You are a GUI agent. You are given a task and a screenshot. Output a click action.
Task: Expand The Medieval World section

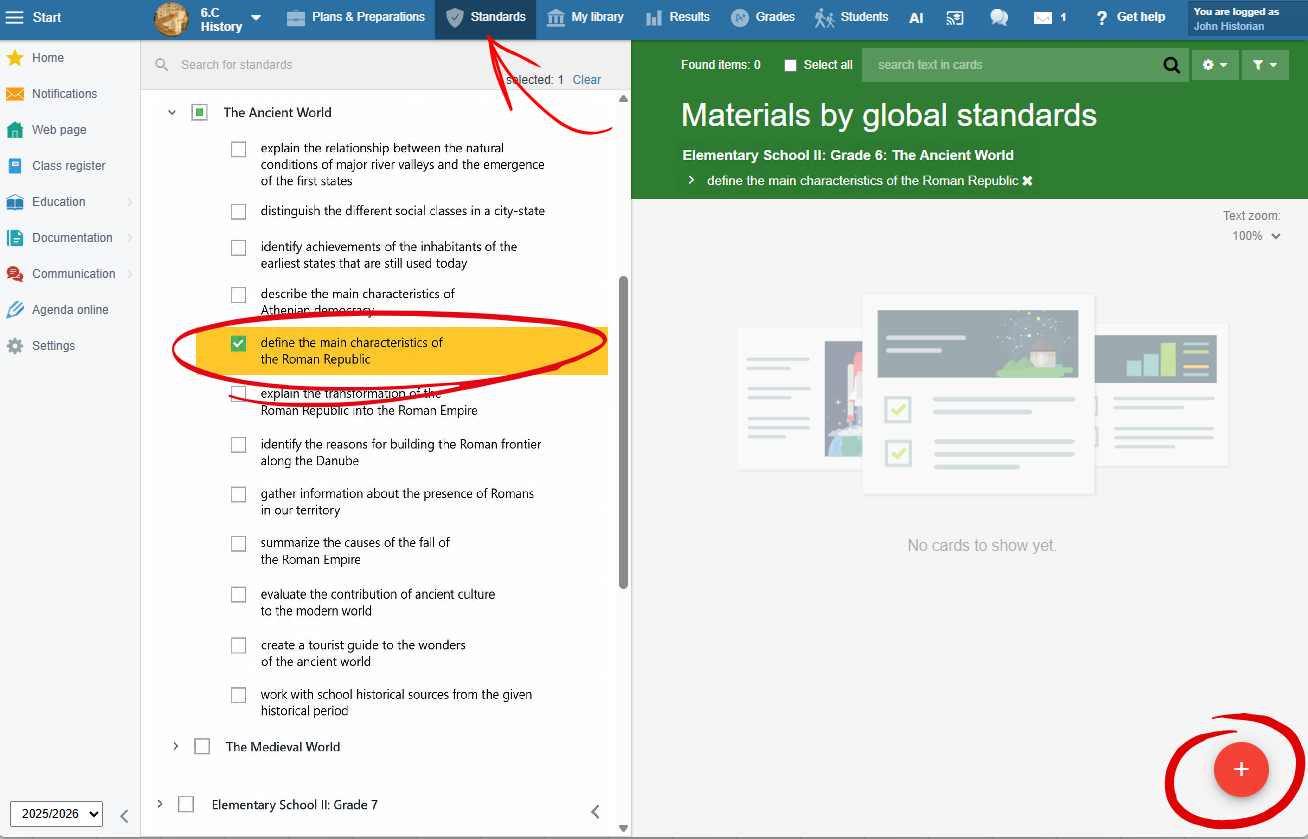pyautogui.click(x=175, y=746)
